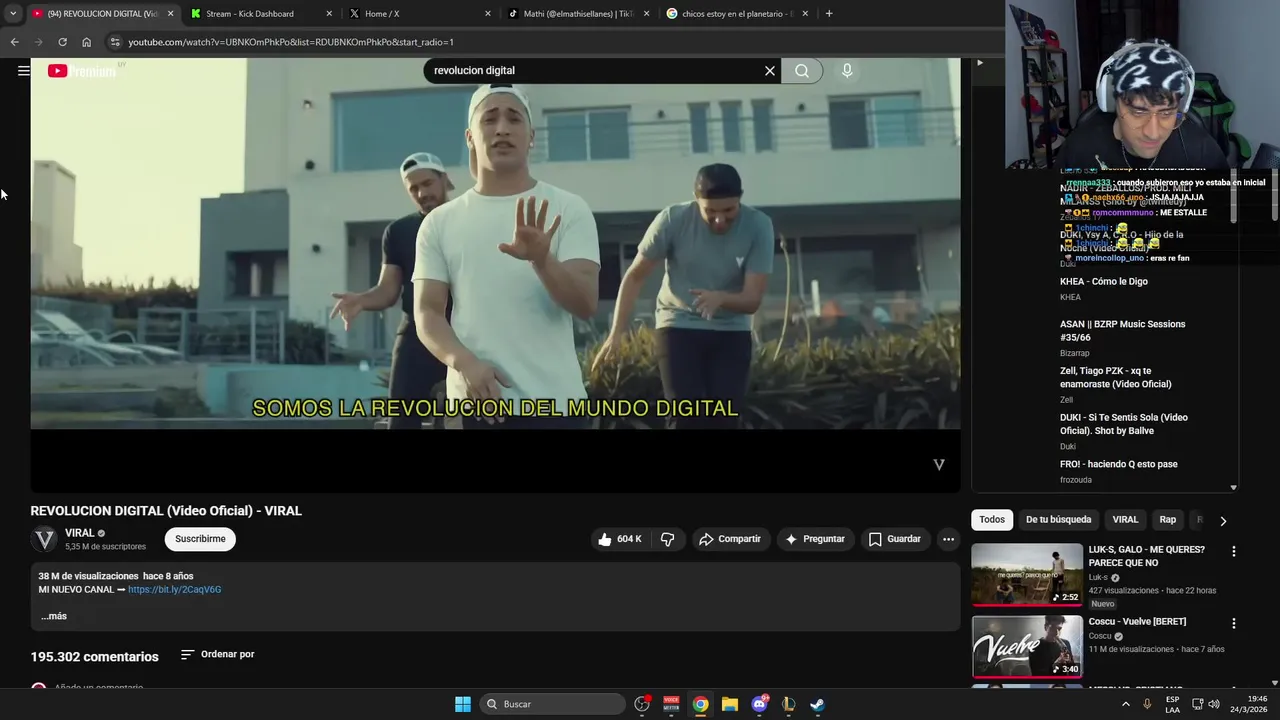This screenshot has height=720, width=1280.
Task: Show more filter chips with right arrow
Action: coord(1223,521)
